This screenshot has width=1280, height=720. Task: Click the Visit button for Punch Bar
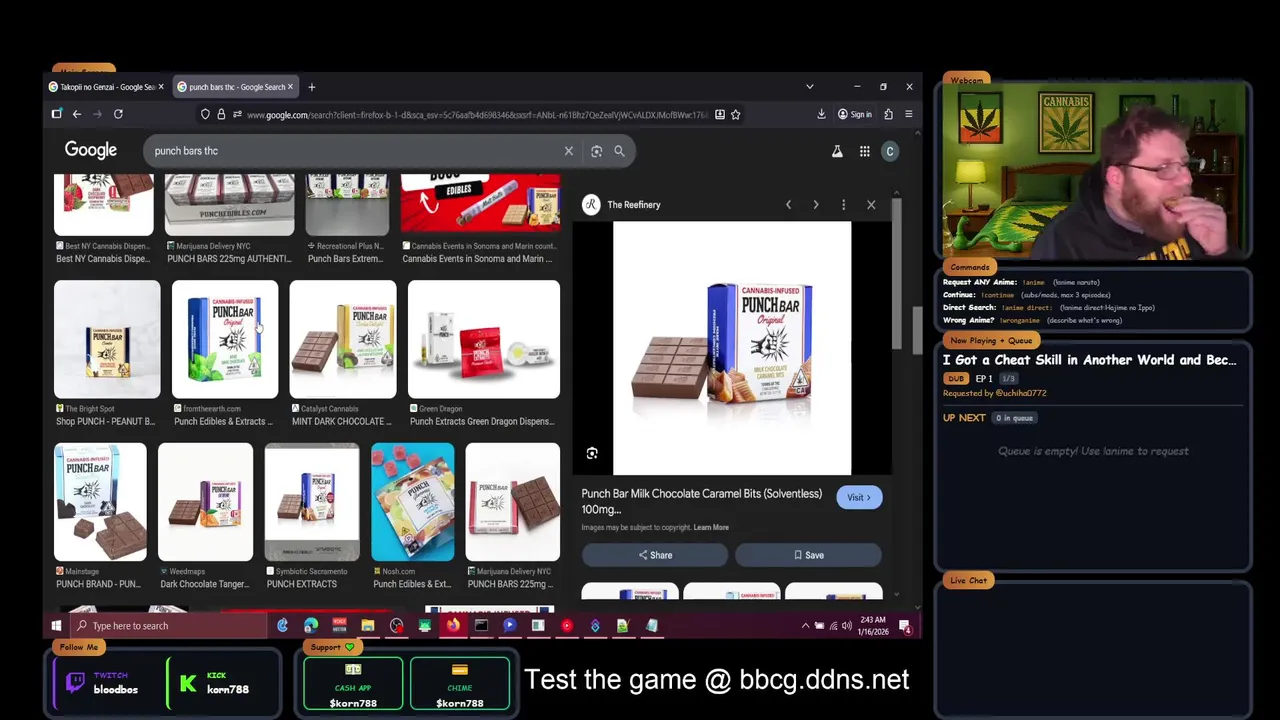(x=859, y=497)
